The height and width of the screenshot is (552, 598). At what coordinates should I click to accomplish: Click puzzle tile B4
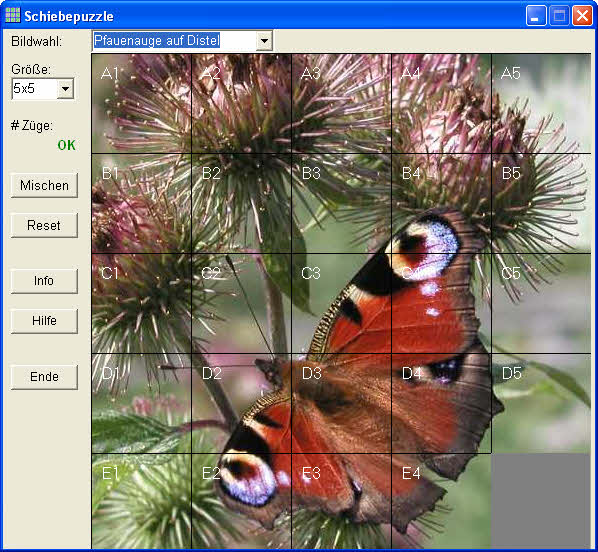441,204
